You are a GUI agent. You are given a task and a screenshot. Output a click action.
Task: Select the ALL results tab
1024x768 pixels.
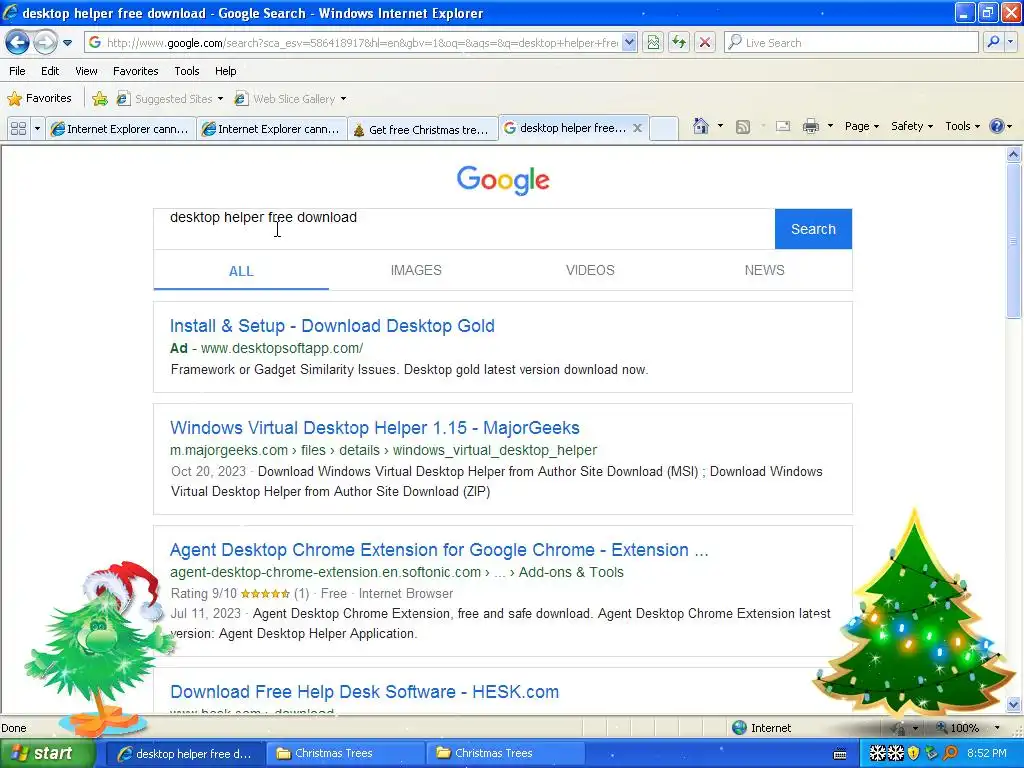pyautogui.click(x=241, y=271)
